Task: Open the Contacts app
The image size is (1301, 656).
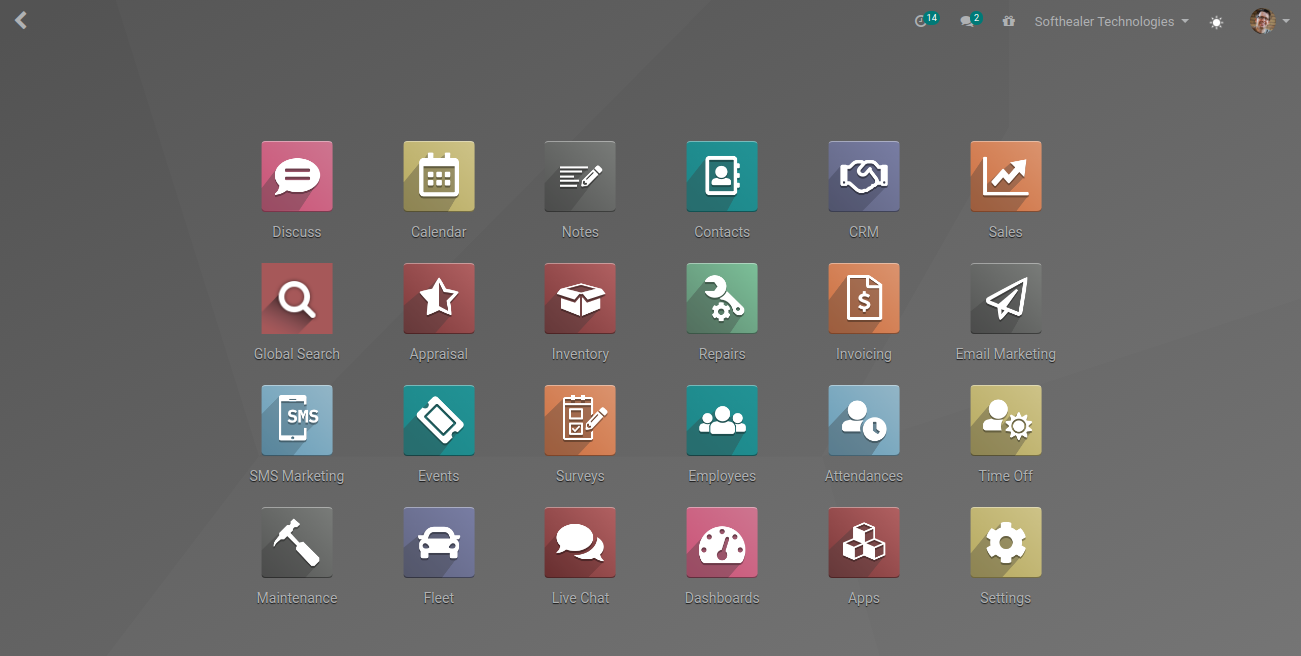Action: [x=722, y=176]
